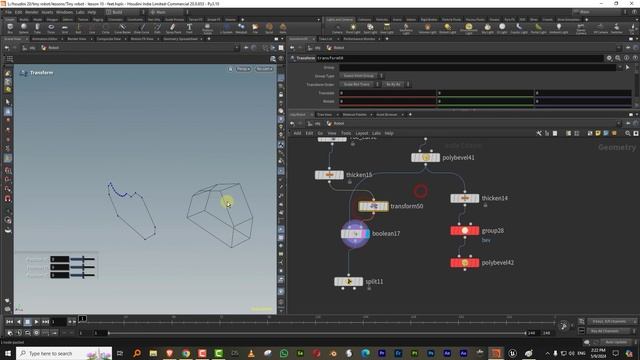Open Chrome from the Windows taskbar
The height and width of the screenshot is (360, 640).
[x=186, y=353]
